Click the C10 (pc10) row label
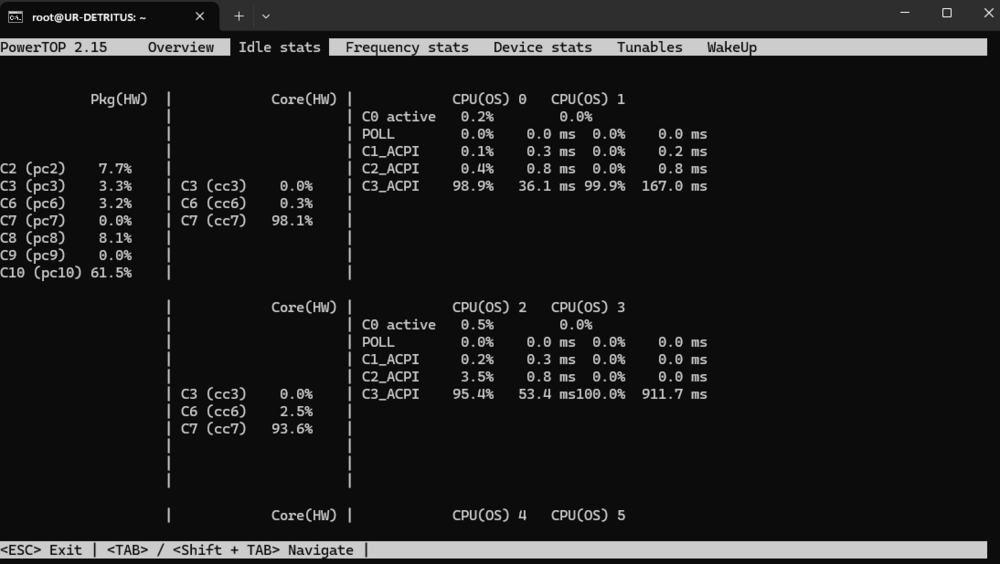This screenshot has width=1000, height=564. (41, 273)
